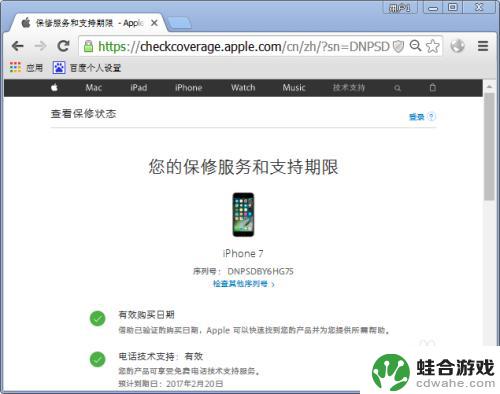Click the green check beside 电话技术支持
500x394 pixels.
97,359
